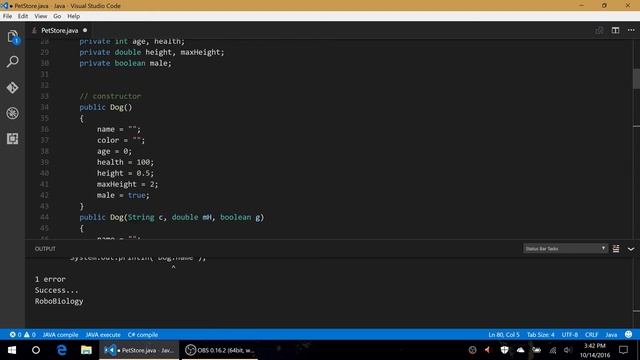Click the OUTPUT panel title
This screenshot has height=360, width=640.
pyautogui.click(x=45, y=249)
